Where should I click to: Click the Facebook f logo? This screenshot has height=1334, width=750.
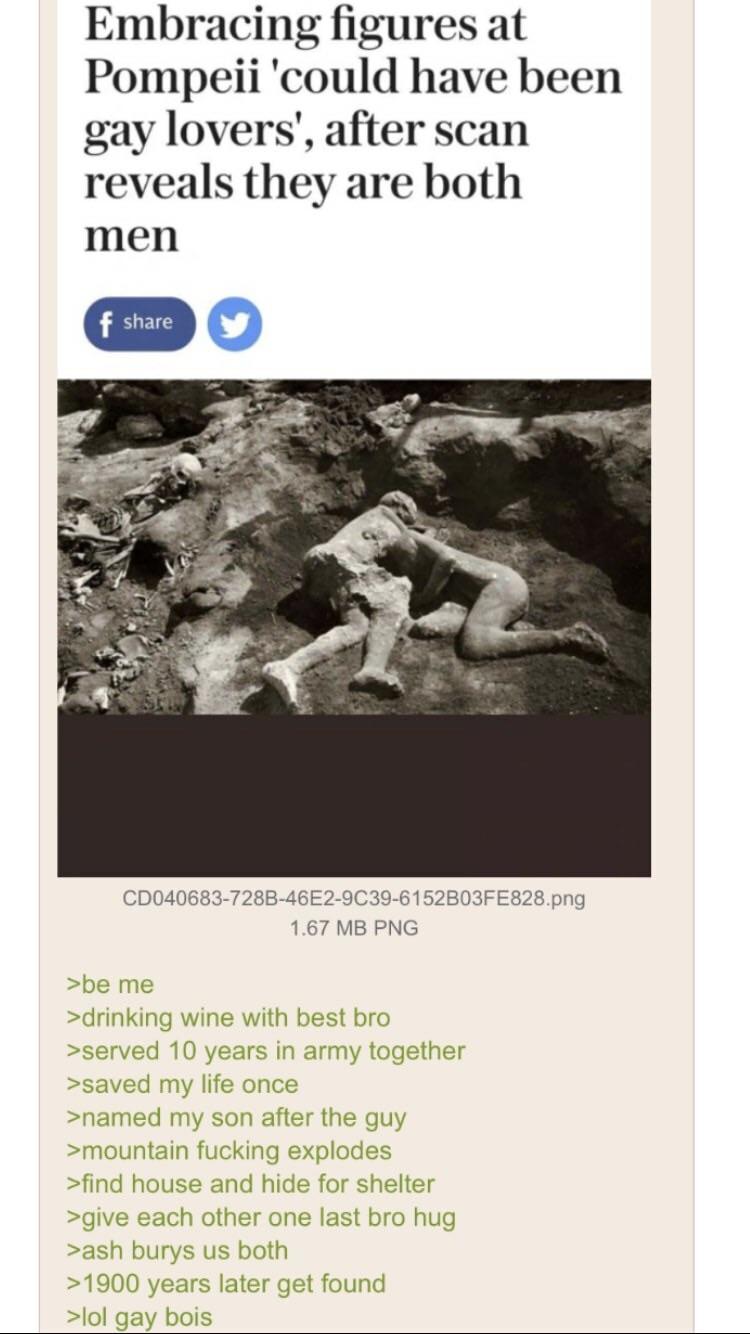[104, 324]
